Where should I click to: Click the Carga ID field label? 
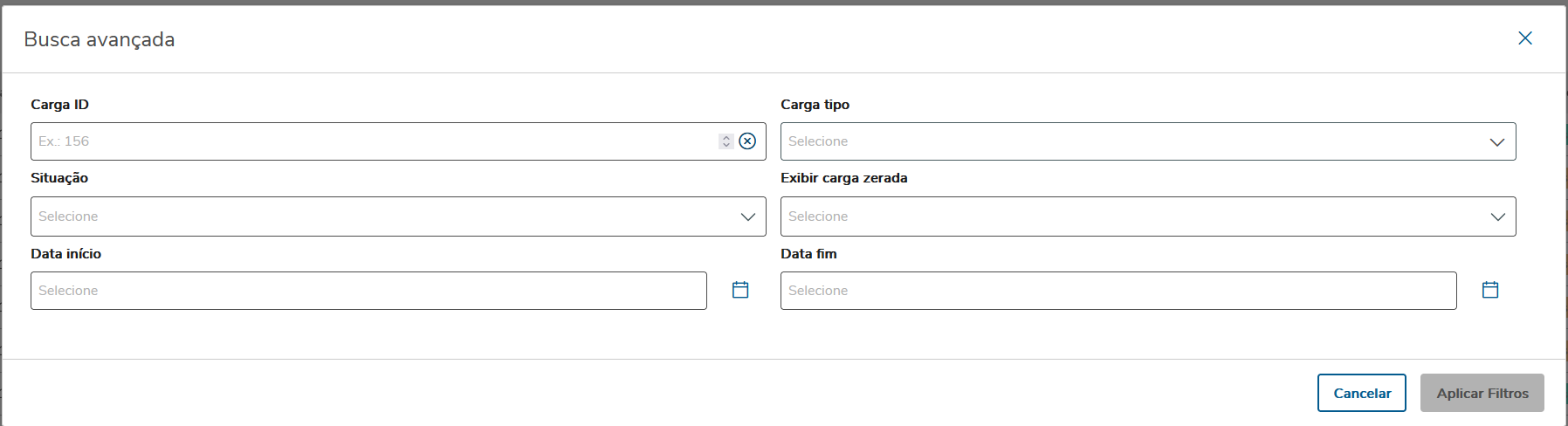[x=60, y=105]
